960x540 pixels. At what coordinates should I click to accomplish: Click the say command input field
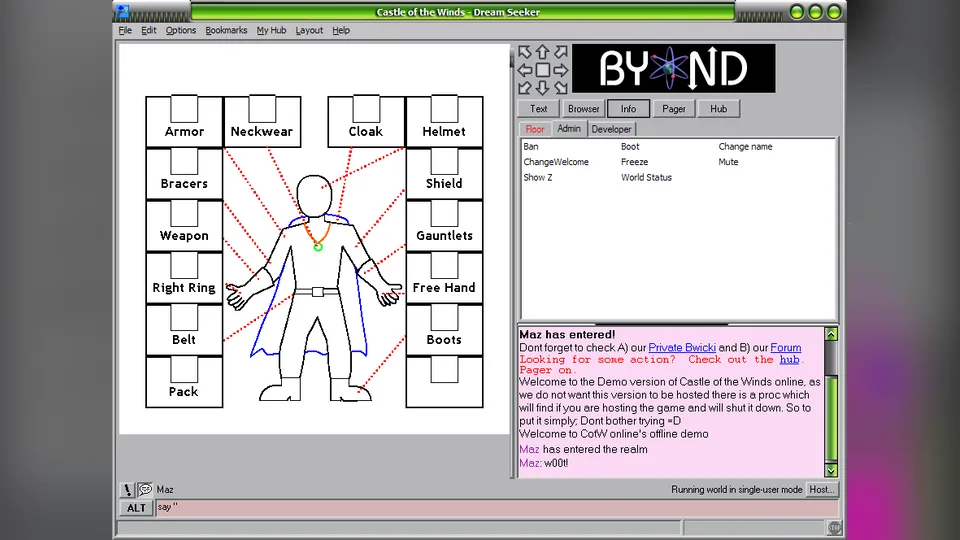pyautogui.click(x=497, y=508)
